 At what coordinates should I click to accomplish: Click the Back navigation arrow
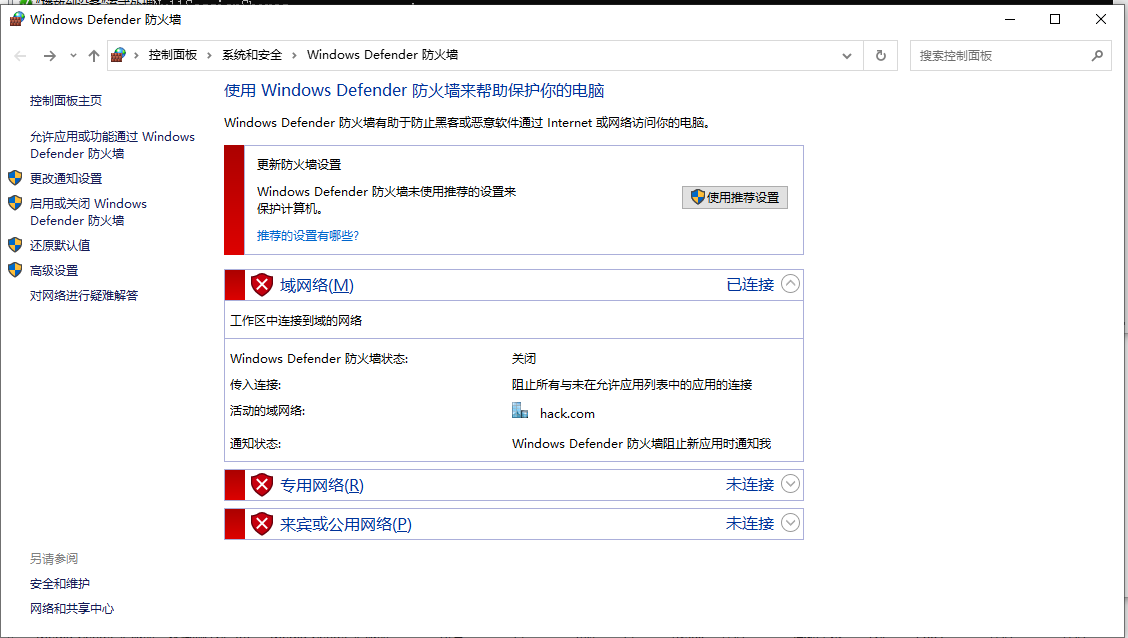[21, 56]
